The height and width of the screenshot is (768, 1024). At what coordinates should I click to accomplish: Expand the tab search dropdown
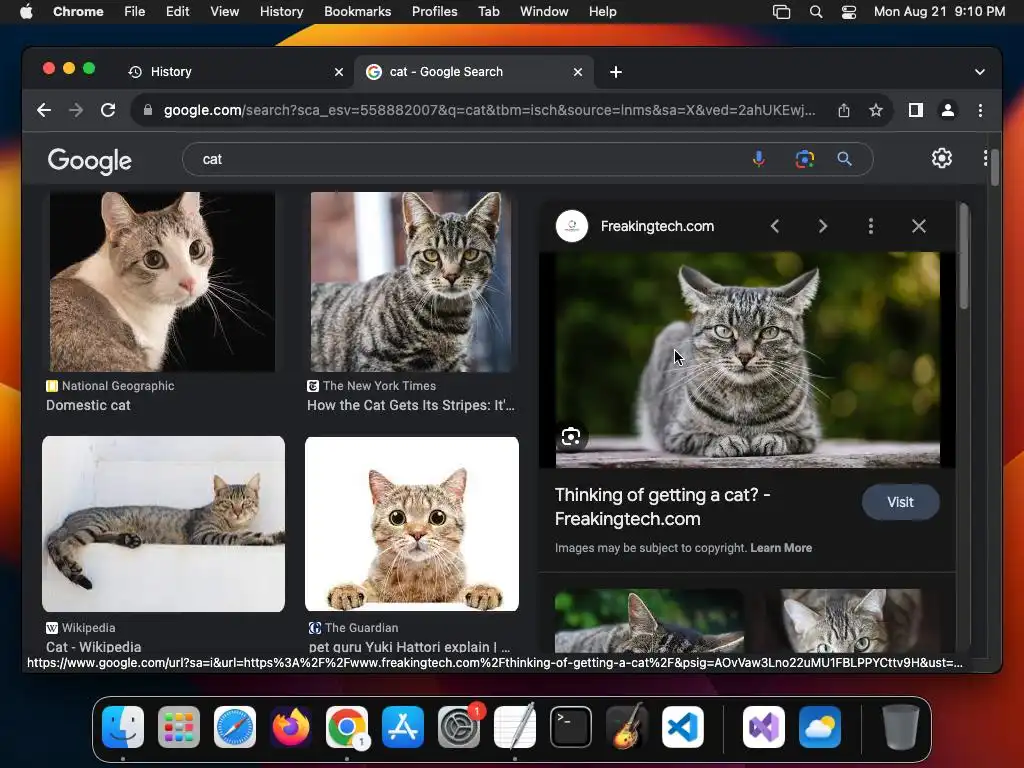(980, 72)
